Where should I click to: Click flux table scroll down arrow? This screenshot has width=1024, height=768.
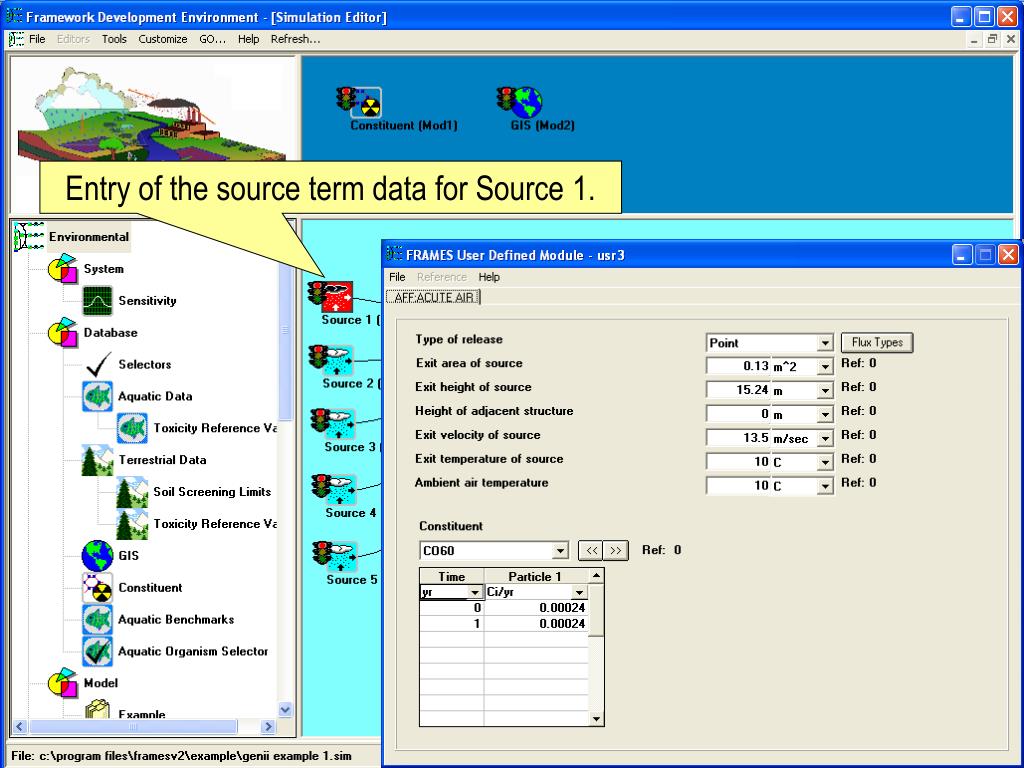click(596, 719)
